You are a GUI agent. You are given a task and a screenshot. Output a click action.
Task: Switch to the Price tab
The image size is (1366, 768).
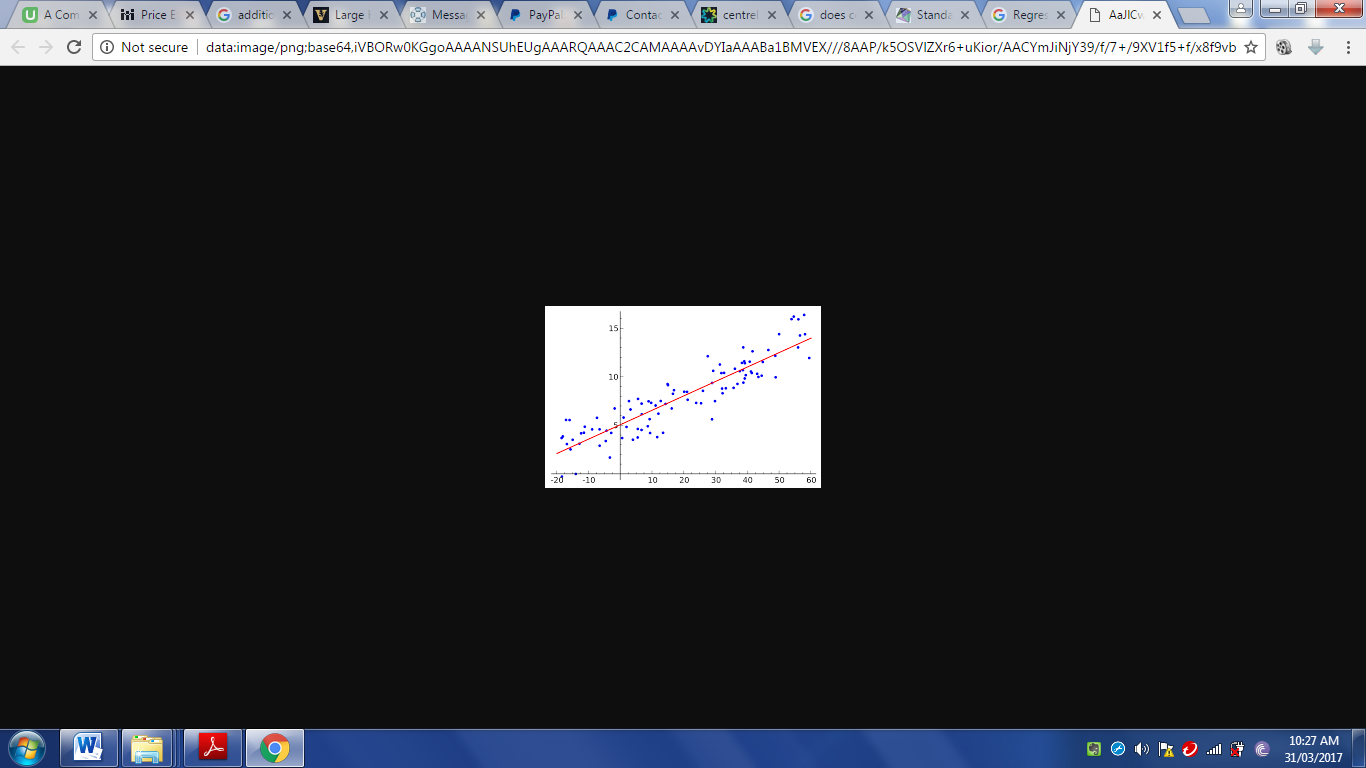[x=153, y=15]
